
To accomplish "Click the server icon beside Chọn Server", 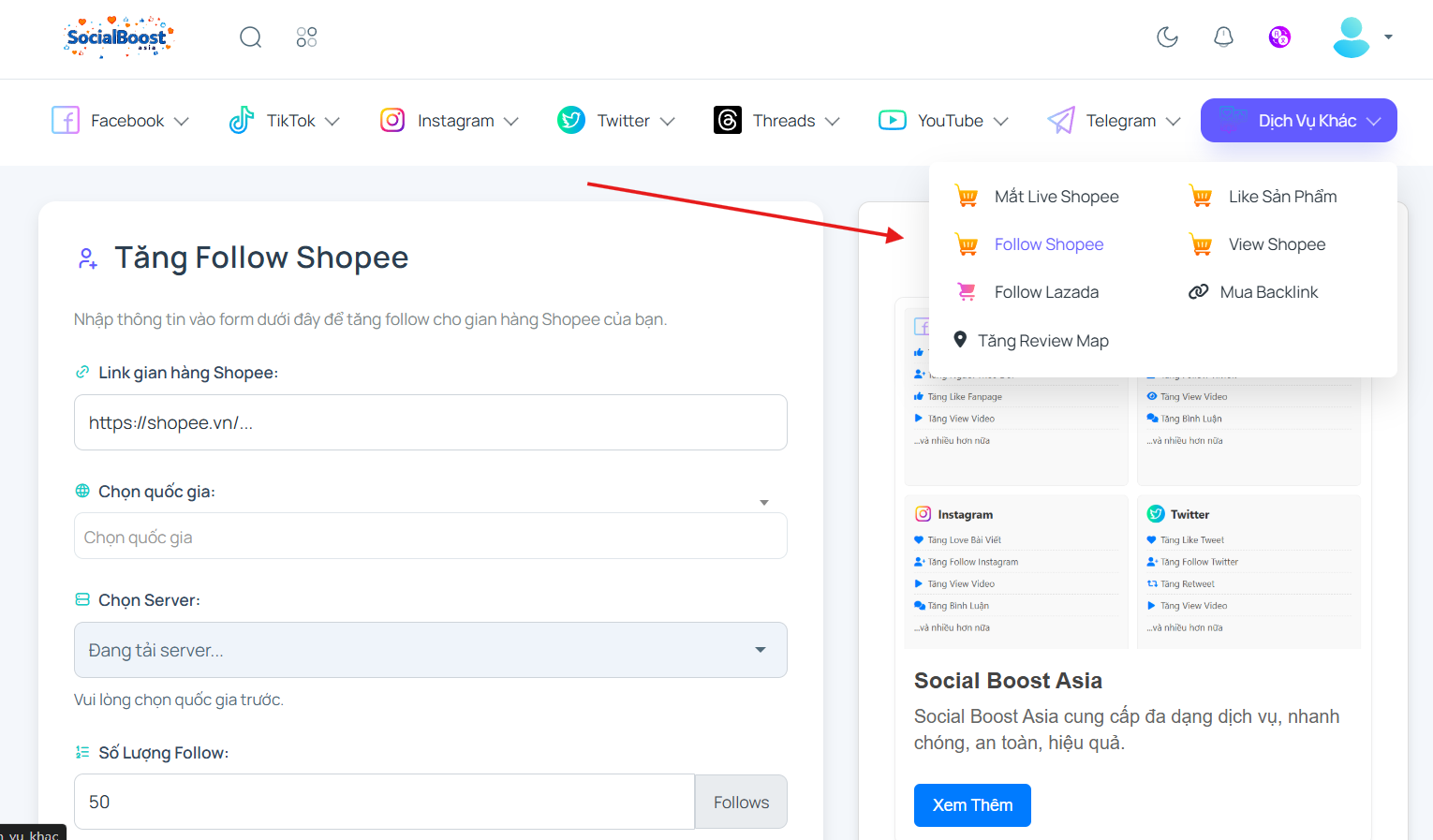I will tap(82, 599).
